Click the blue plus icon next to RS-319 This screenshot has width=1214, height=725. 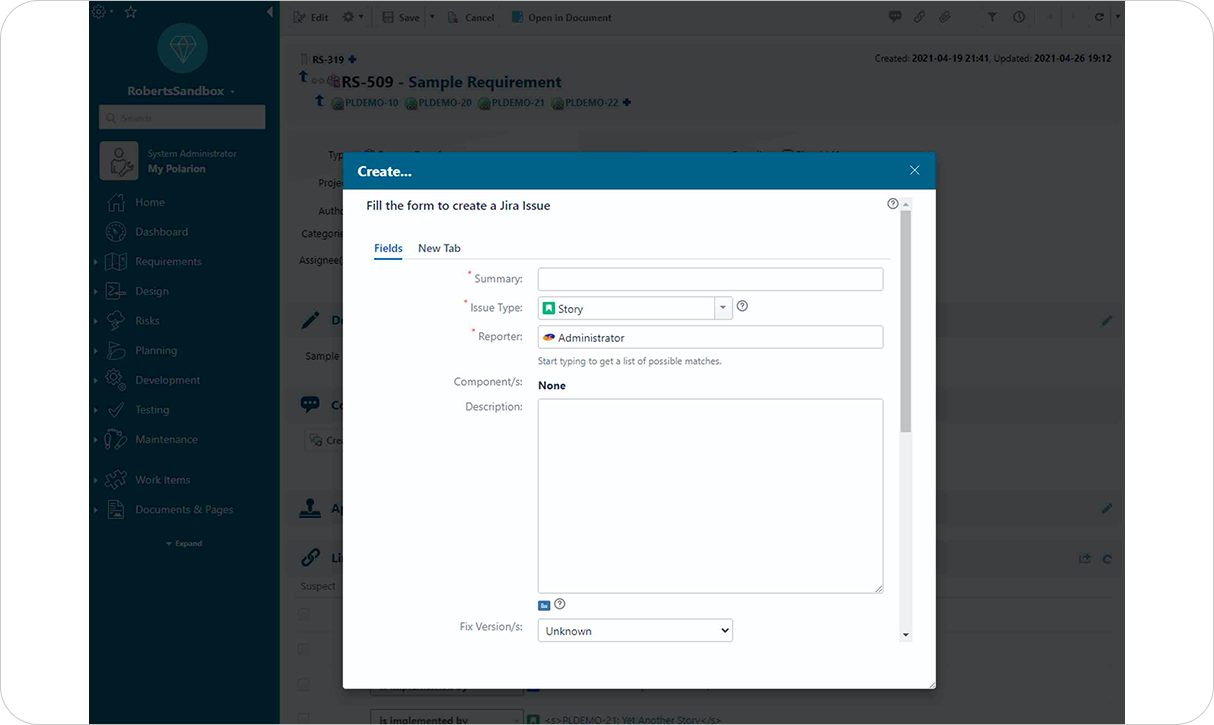352,60
